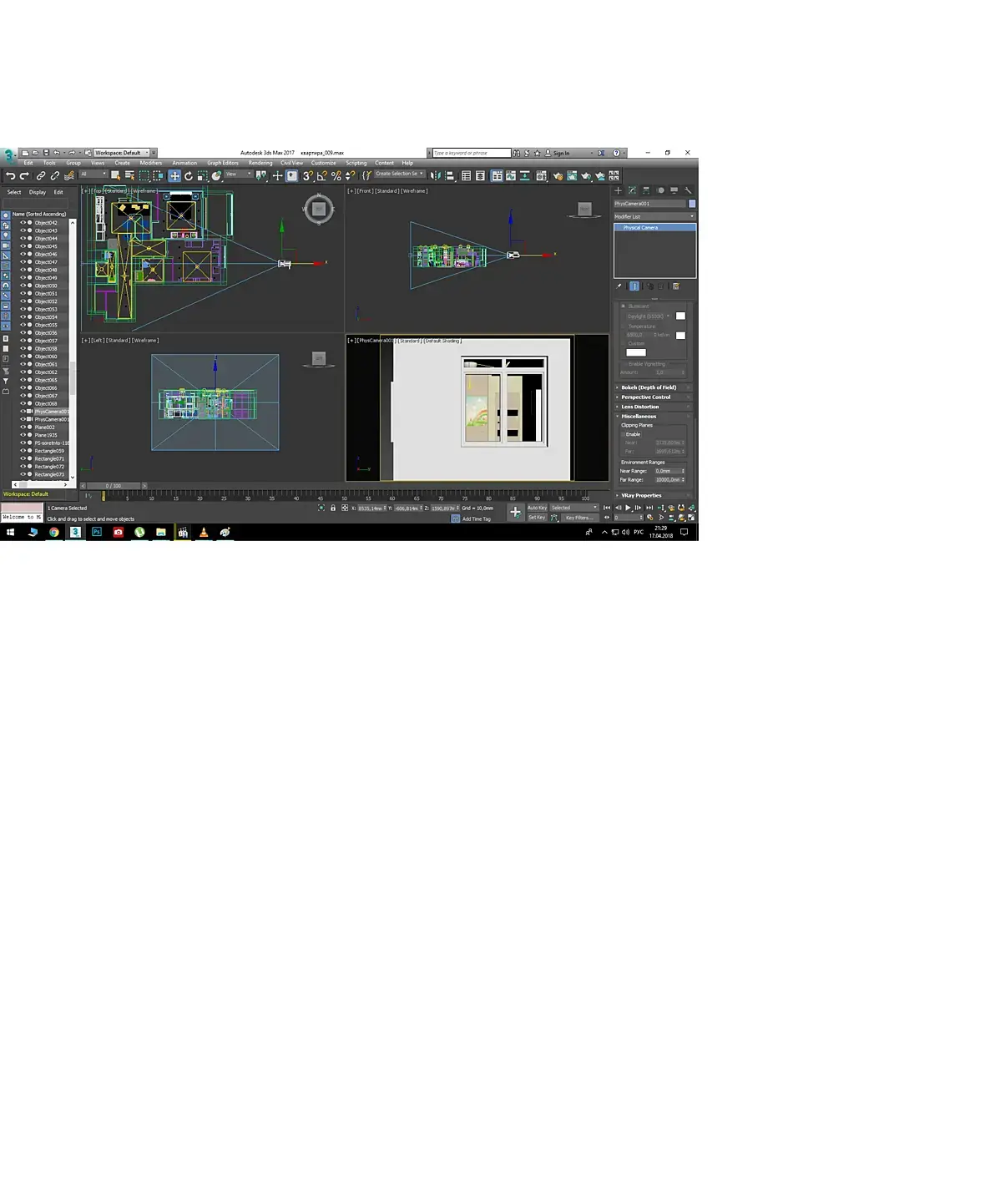The height and width of the screenshot is (1204, 985).
Task: Select the Select and Link tool
Action: coord(40,176)
